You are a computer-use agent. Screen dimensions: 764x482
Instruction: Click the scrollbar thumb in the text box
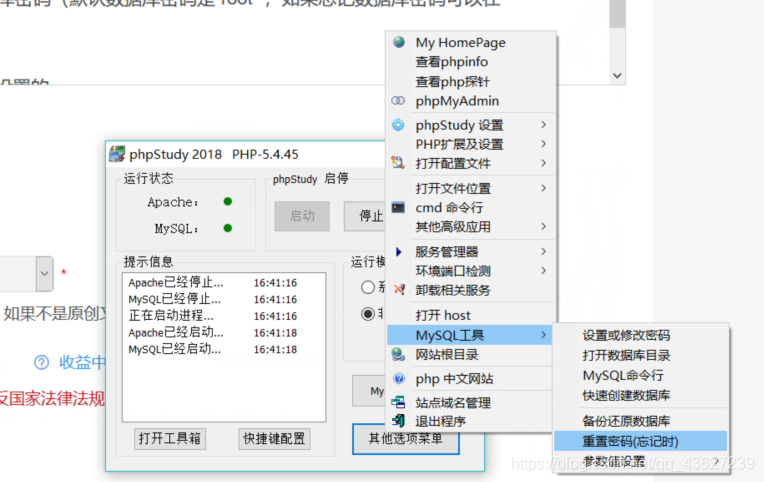(617, 12)
